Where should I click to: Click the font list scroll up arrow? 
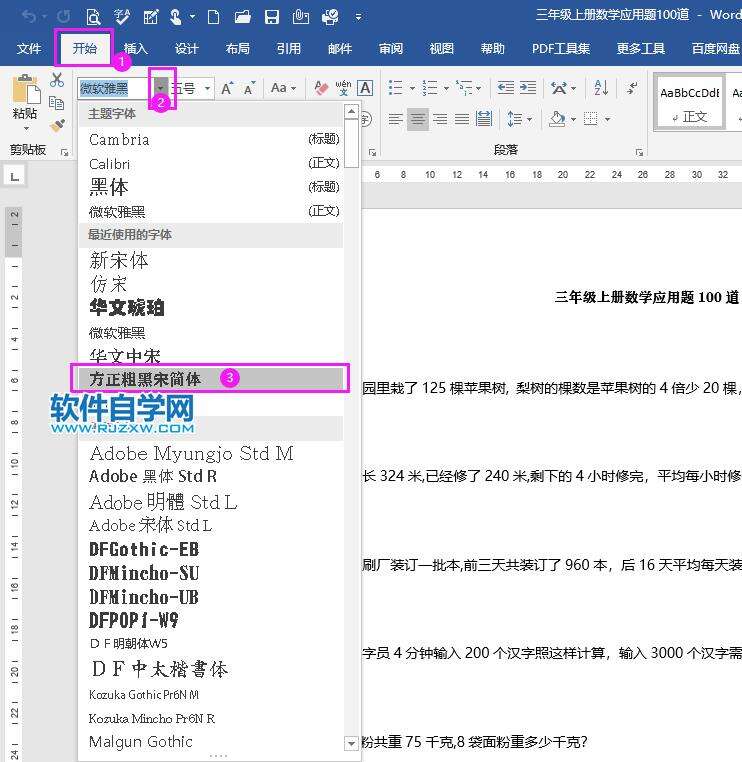point(351,112)
